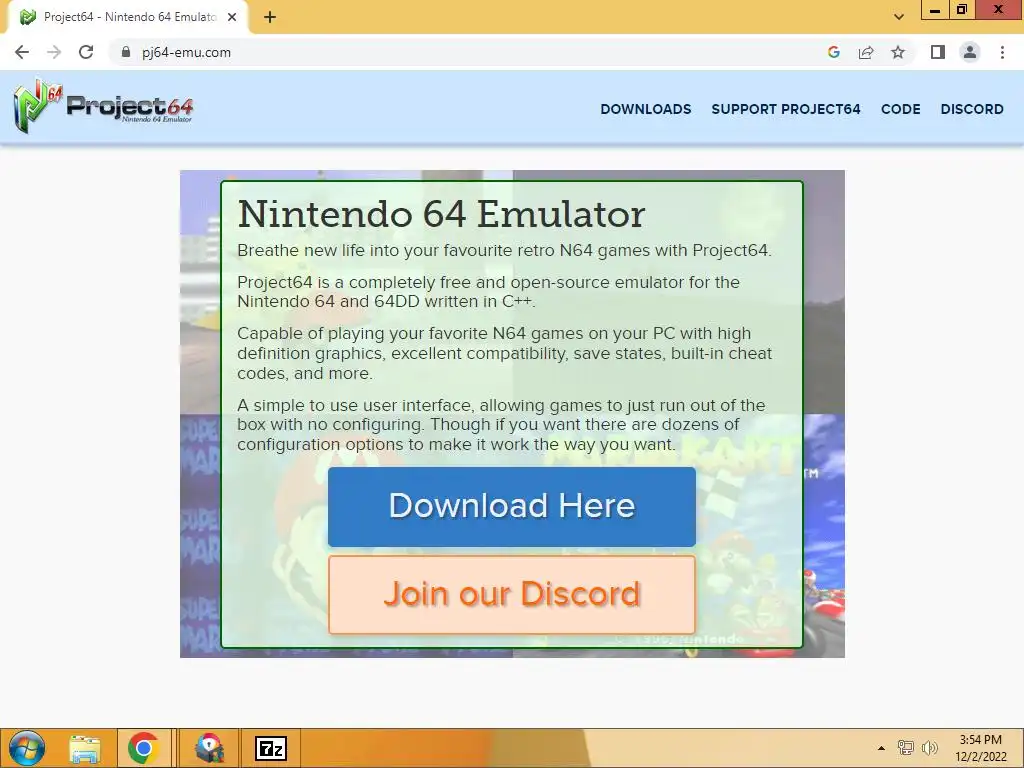Open Chrome three-dot menu
Image resolution: width=1024 pixels, height=768 pixels.
pos(1002,52)
